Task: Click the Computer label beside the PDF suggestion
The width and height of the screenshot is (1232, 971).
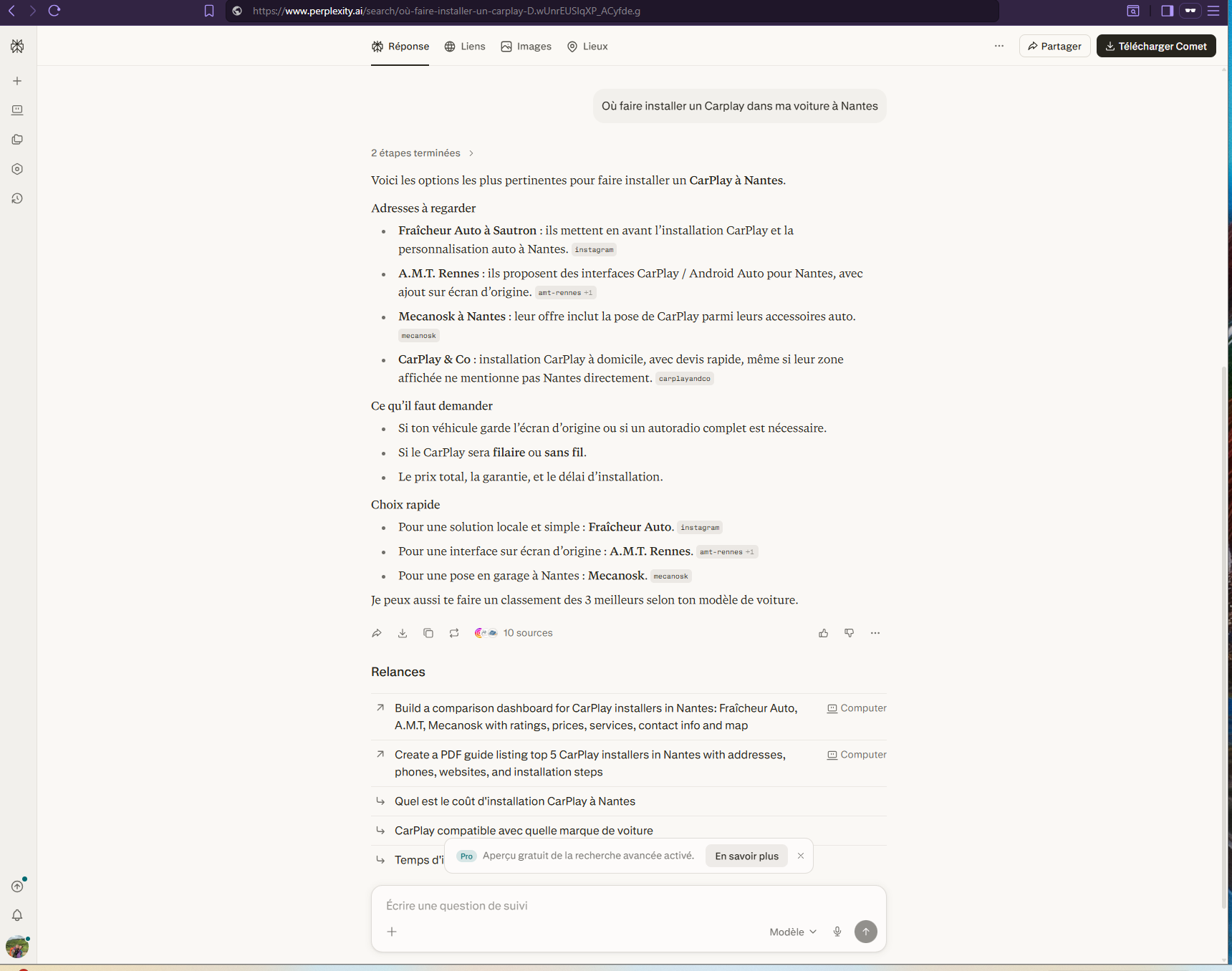Action: [x=857, y=755]
